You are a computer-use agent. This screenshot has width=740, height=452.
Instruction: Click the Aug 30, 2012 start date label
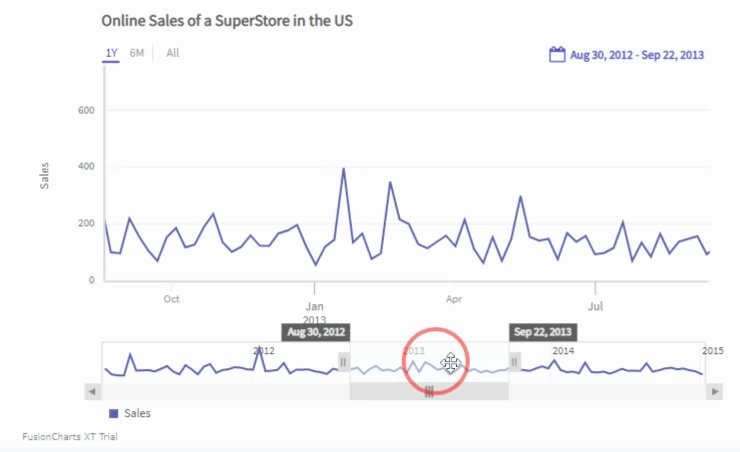pos(316,332)
